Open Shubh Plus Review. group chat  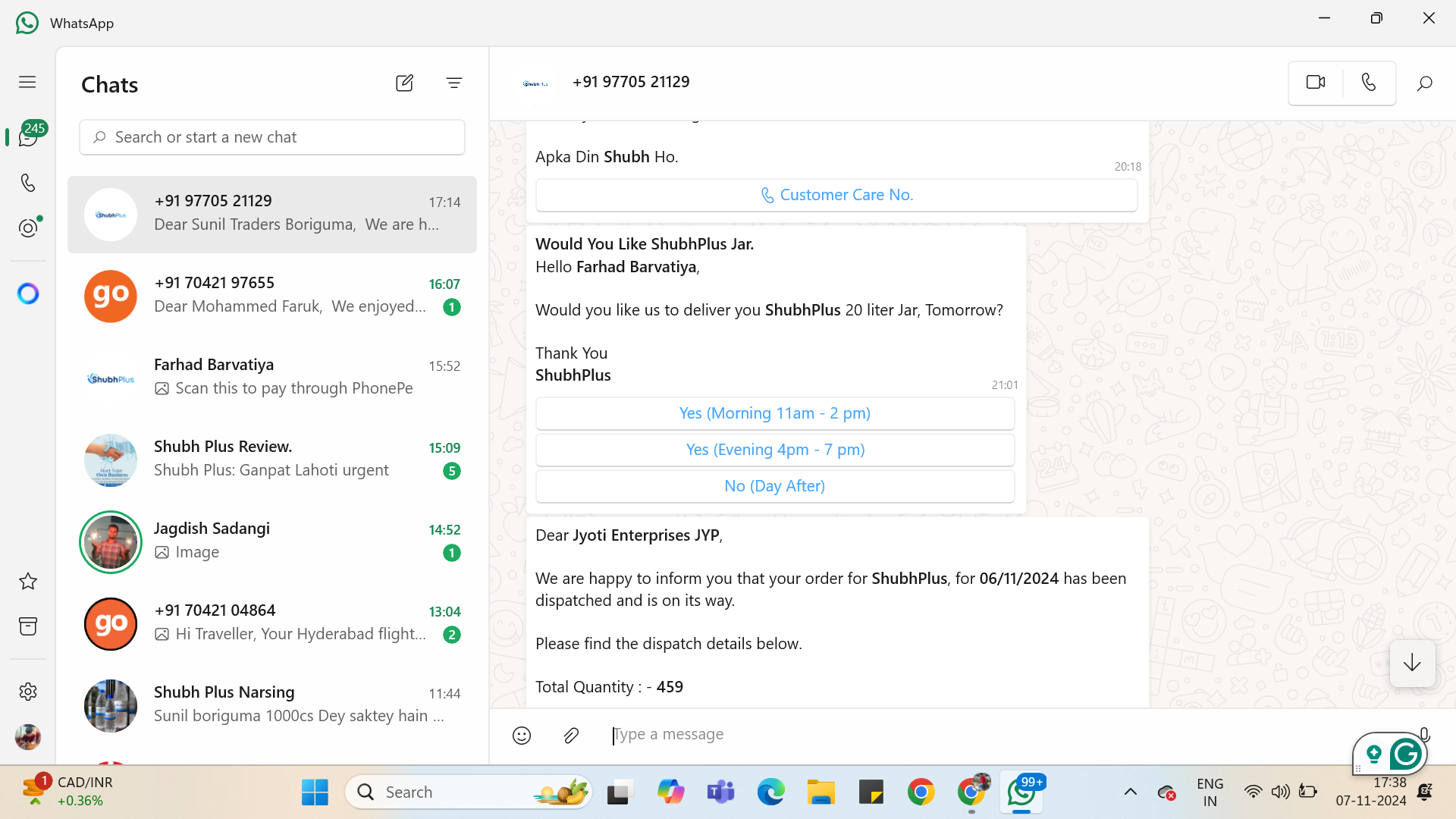coord(272,460)
